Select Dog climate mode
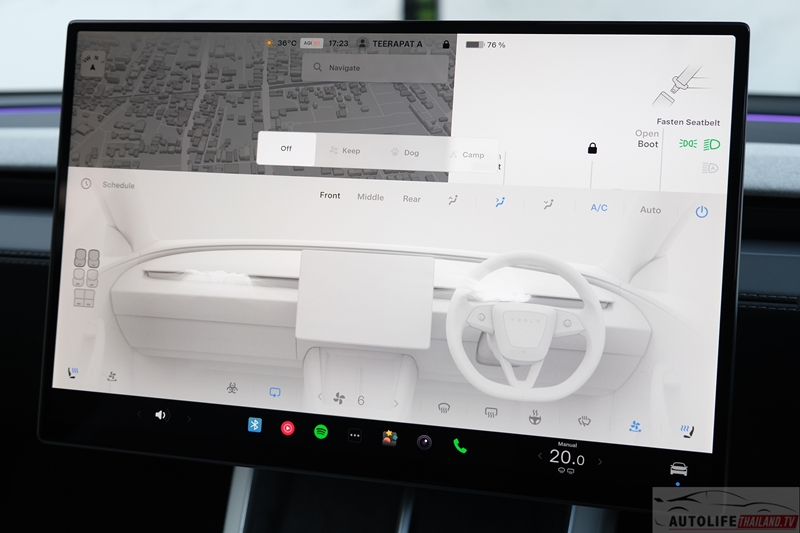 point(404,153)
